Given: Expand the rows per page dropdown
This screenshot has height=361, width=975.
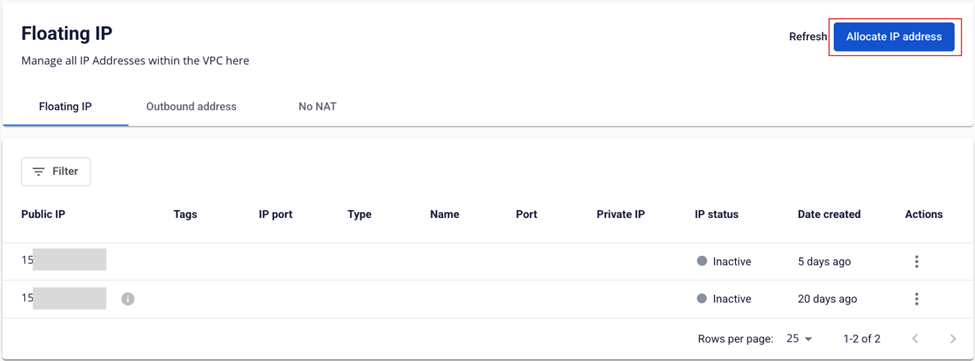Looking at the screenshot, I should pos(800,339).
